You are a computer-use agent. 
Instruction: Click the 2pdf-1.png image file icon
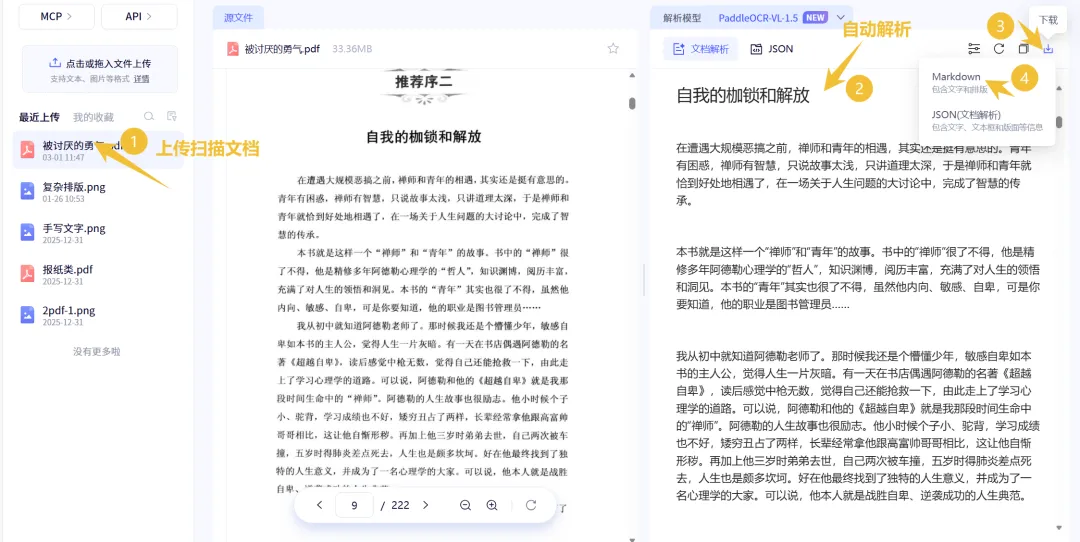tap(28, 315)
